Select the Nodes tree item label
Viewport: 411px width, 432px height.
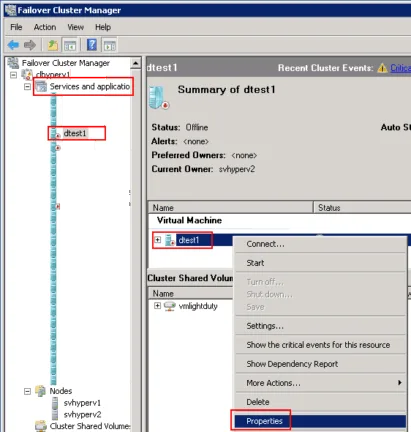point(61,391)
